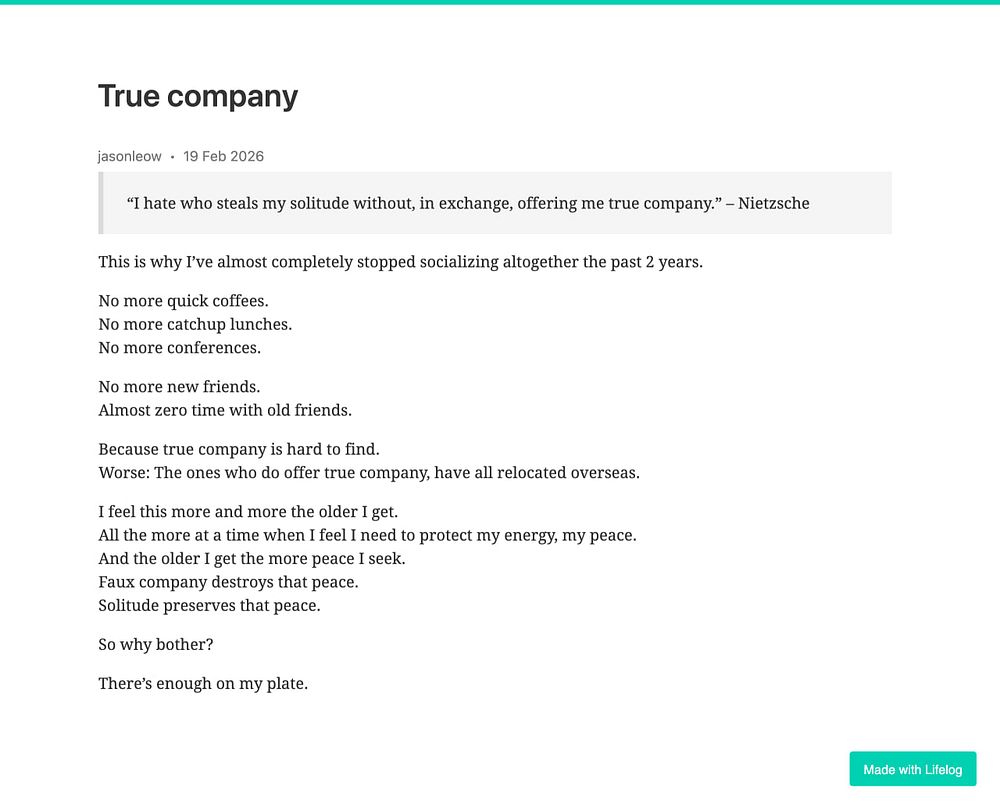Click the word 'Nietzsche' in the quote
This screenshot has width=1000, height=806.
click(774, 203)
